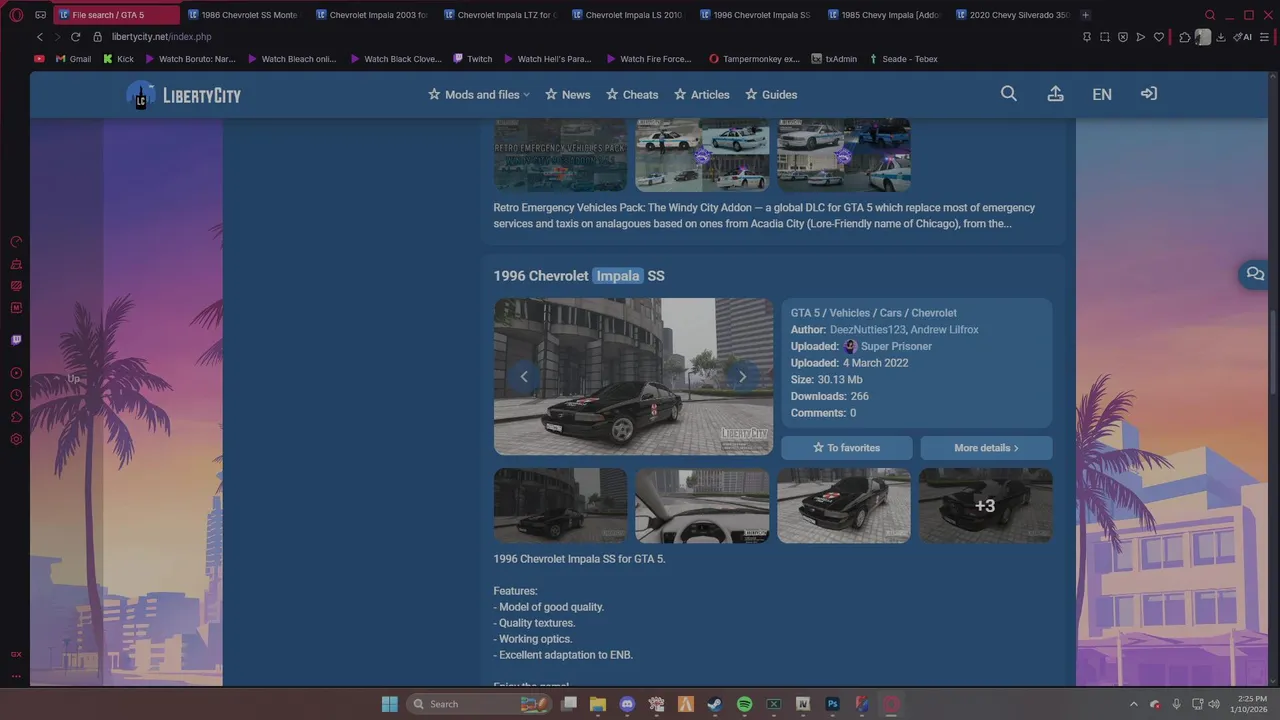Click the More details button
The height and width of the screenshot is (720, 1280).
(x=986, y=448)
